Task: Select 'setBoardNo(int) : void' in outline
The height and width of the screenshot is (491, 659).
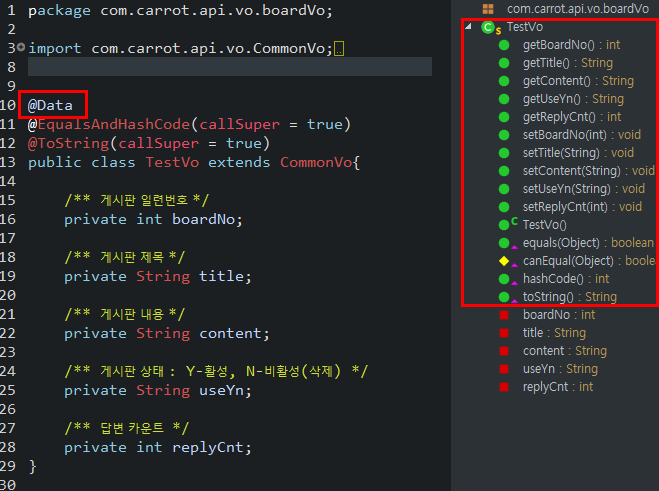Action: coord(582,135)
